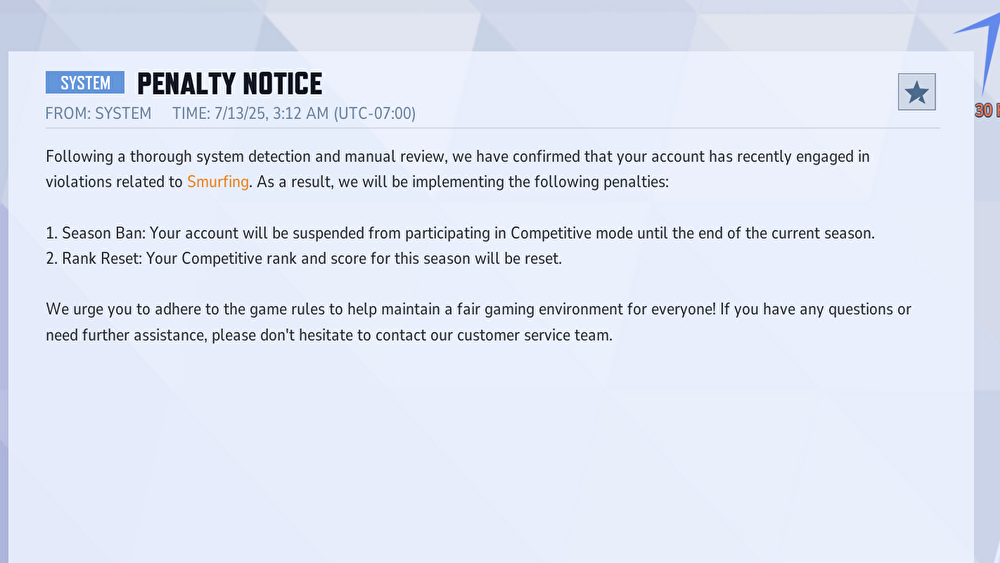Click the background strip left of the panel
This screenshot has width=1000, height=563.
pyautogui.click(x=4, y=306)
